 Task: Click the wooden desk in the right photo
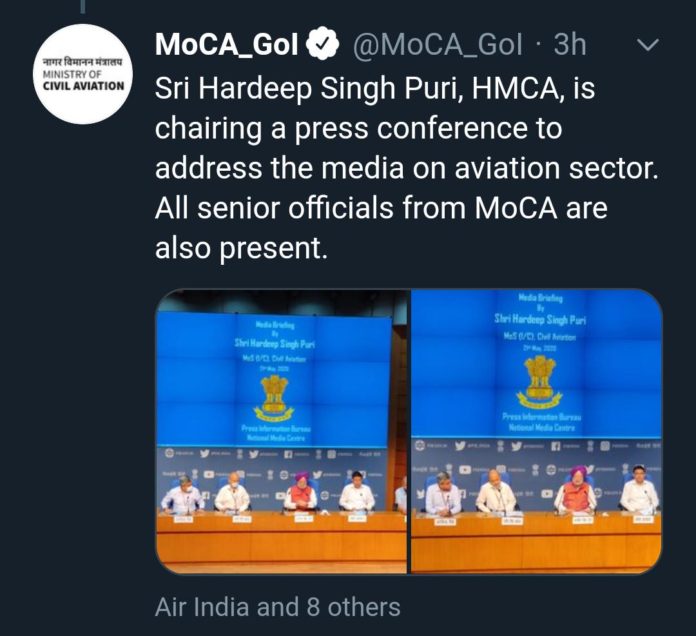pos(537,542)
